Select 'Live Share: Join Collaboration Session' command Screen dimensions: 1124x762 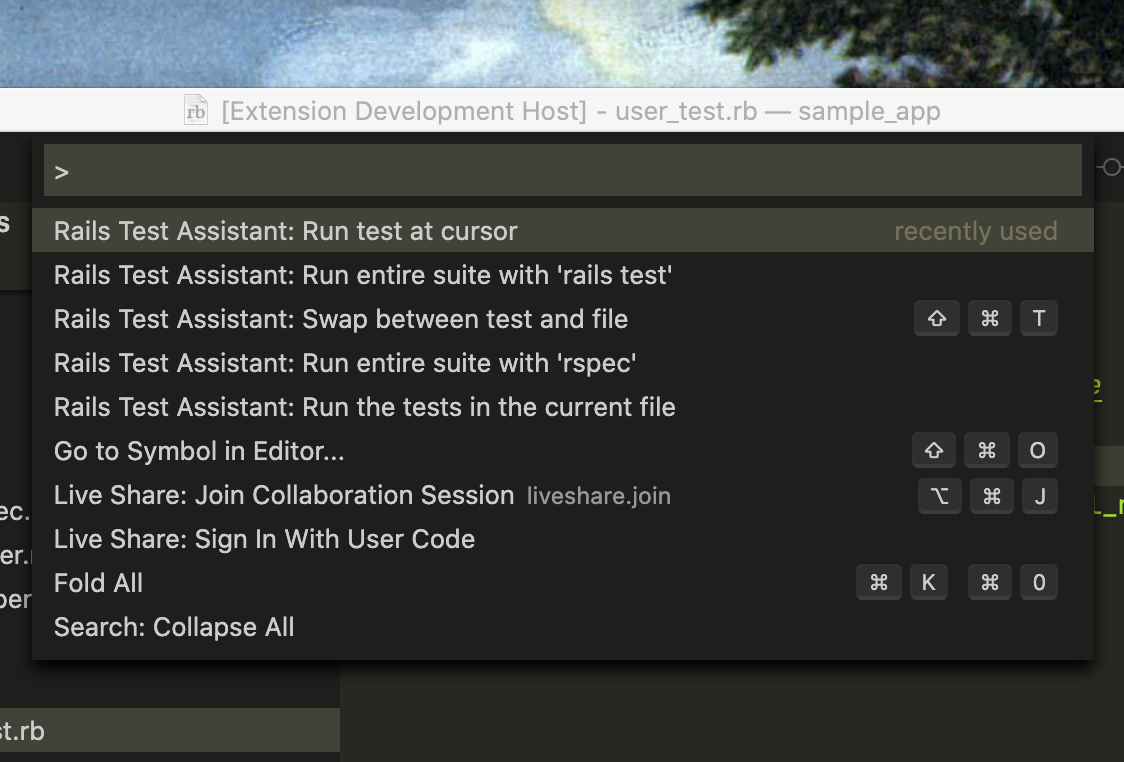[563, 495]
